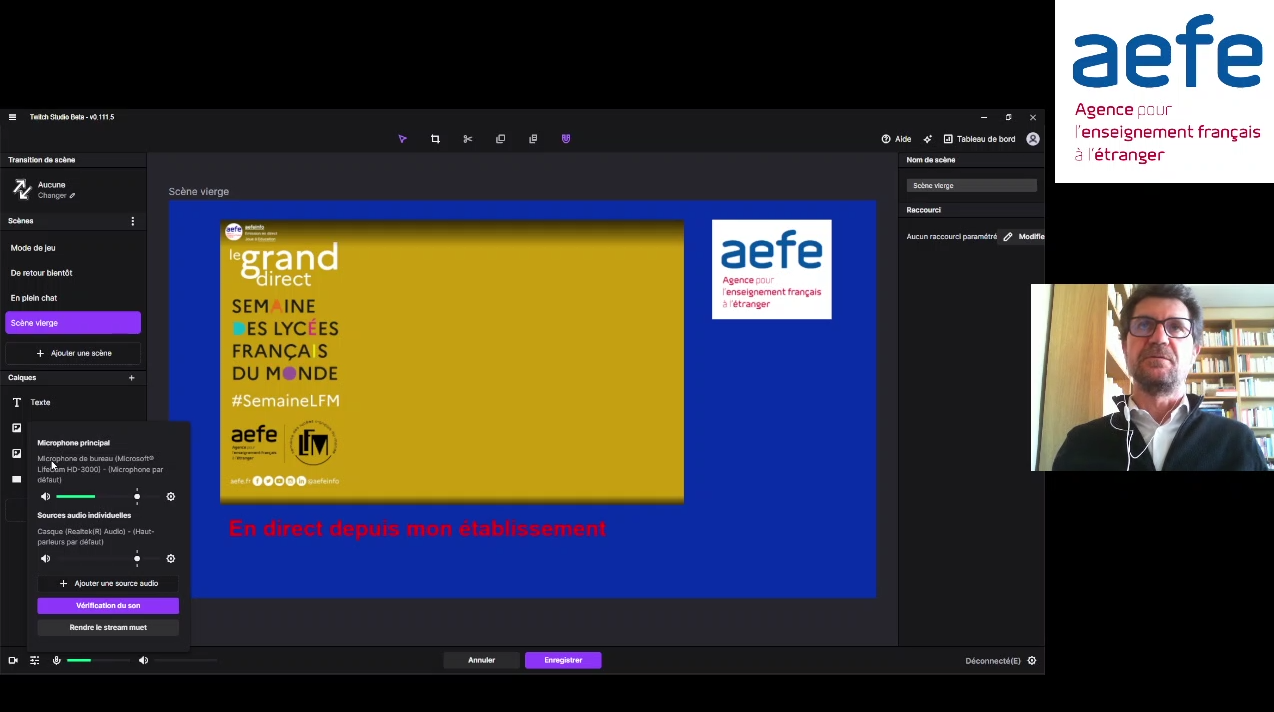Select the pointer tool in the top toolbar
Viewport: 1274px width, 712px height.
click(402, 138)
